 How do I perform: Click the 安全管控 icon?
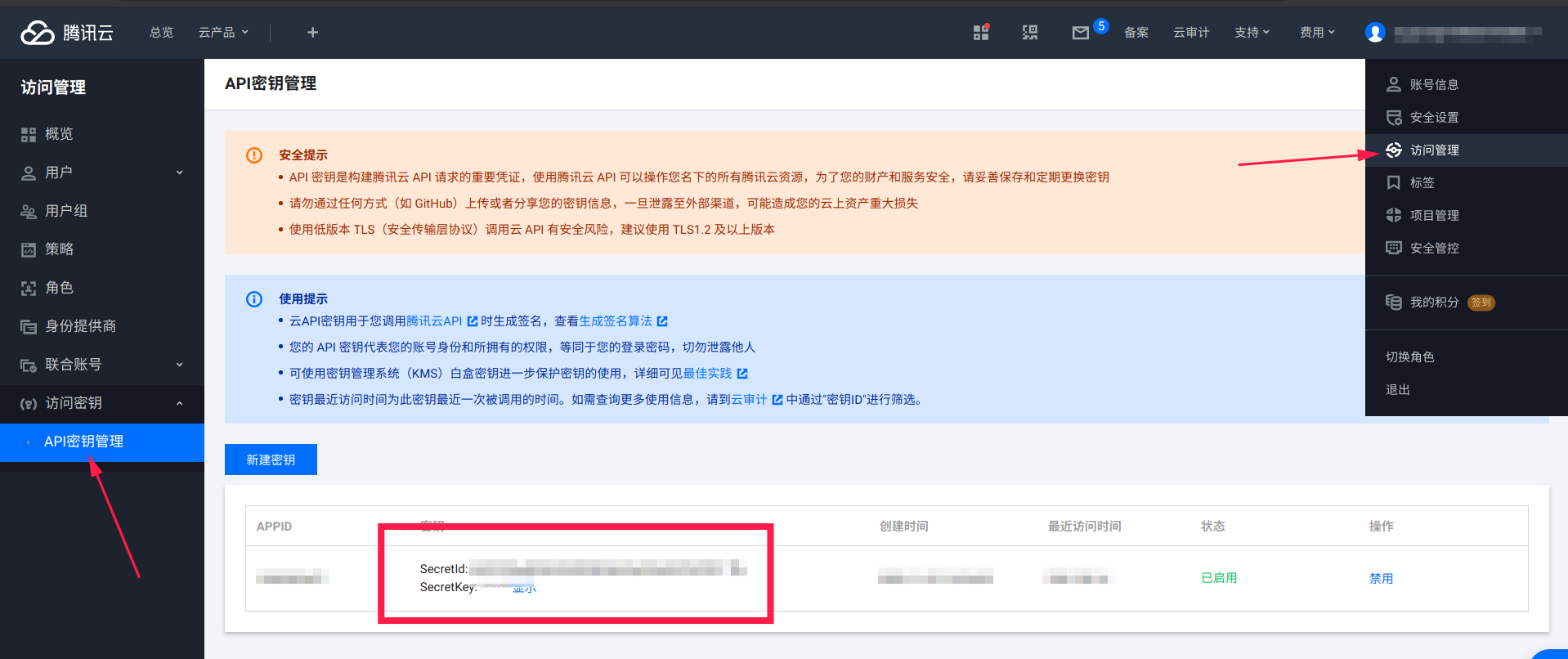pos(1394,249)
